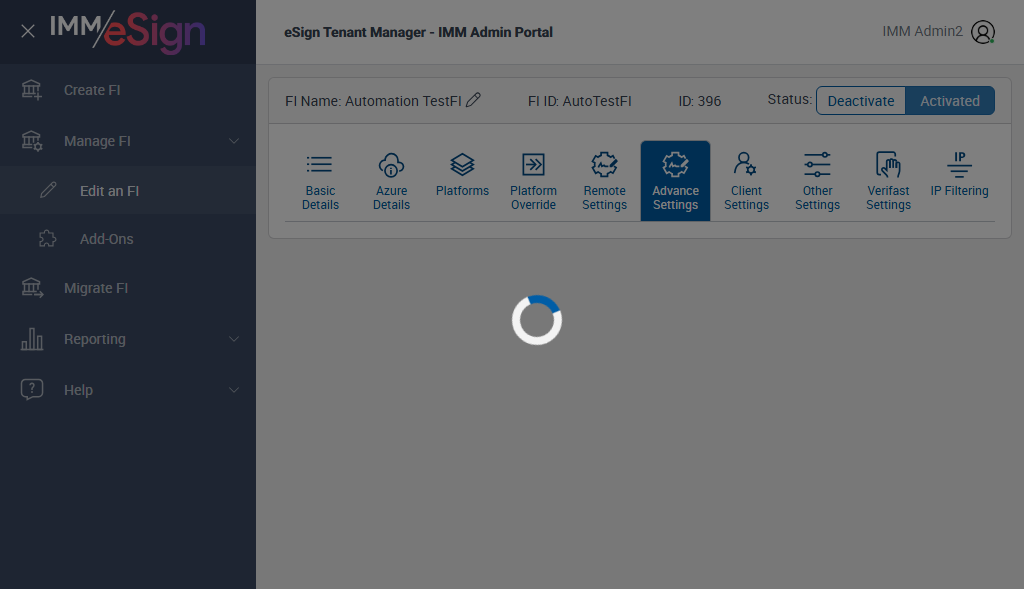The width and height of the screenshot is (1024, 589).
Task: Click the Basic Details list icon
Action: [319, 164]
